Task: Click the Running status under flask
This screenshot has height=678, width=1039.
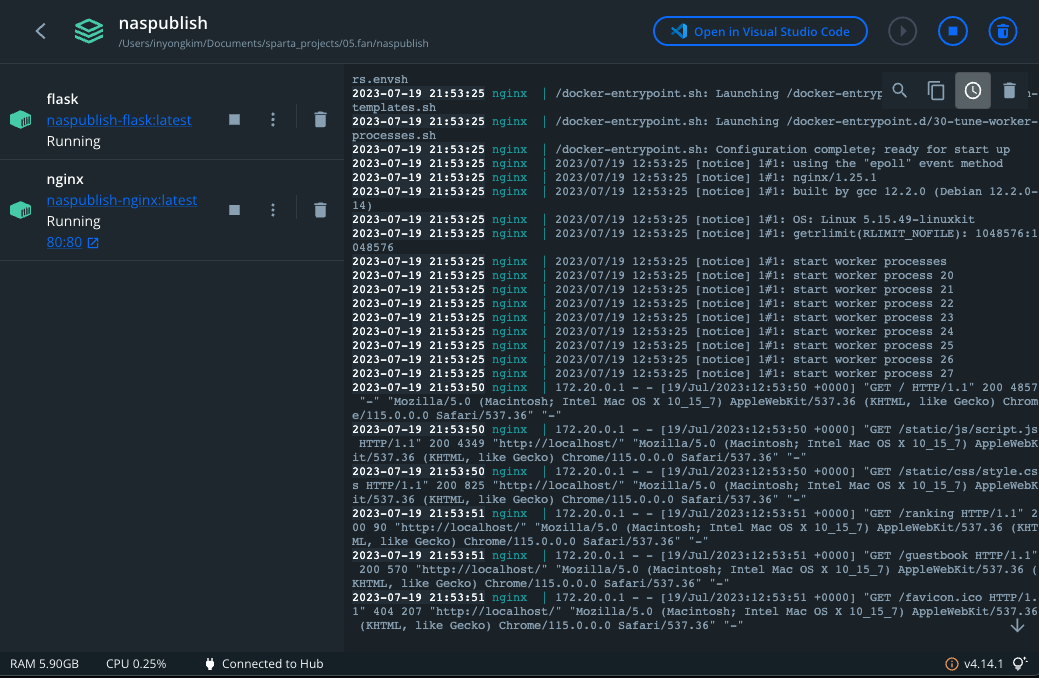Action: coord(74,141)
